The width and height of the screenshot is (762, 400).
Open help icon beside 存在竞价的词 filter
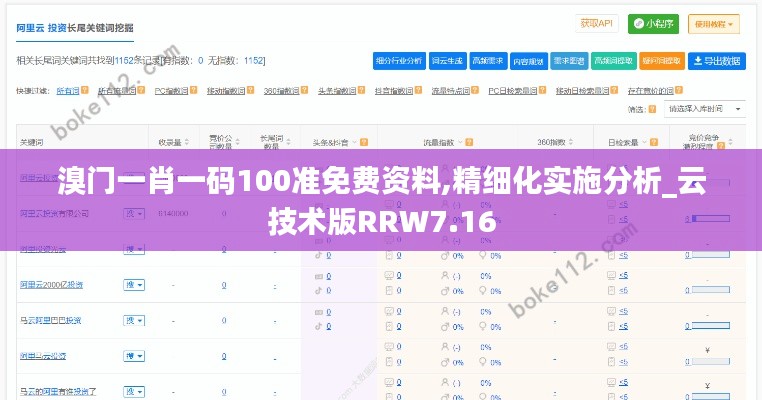pos(679,90)
